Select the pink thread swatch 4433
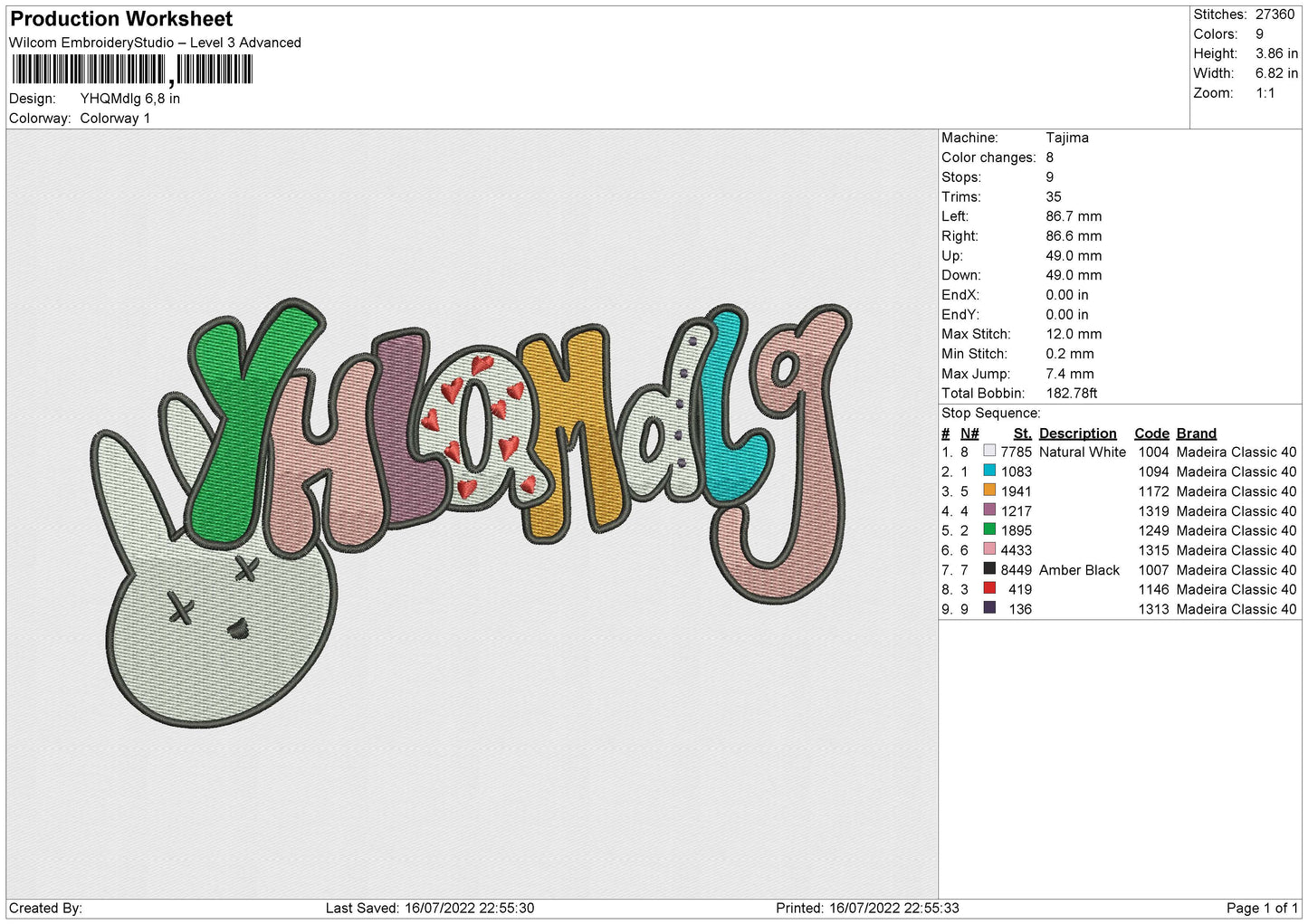The image size is (1308, 924). [989, 549]
